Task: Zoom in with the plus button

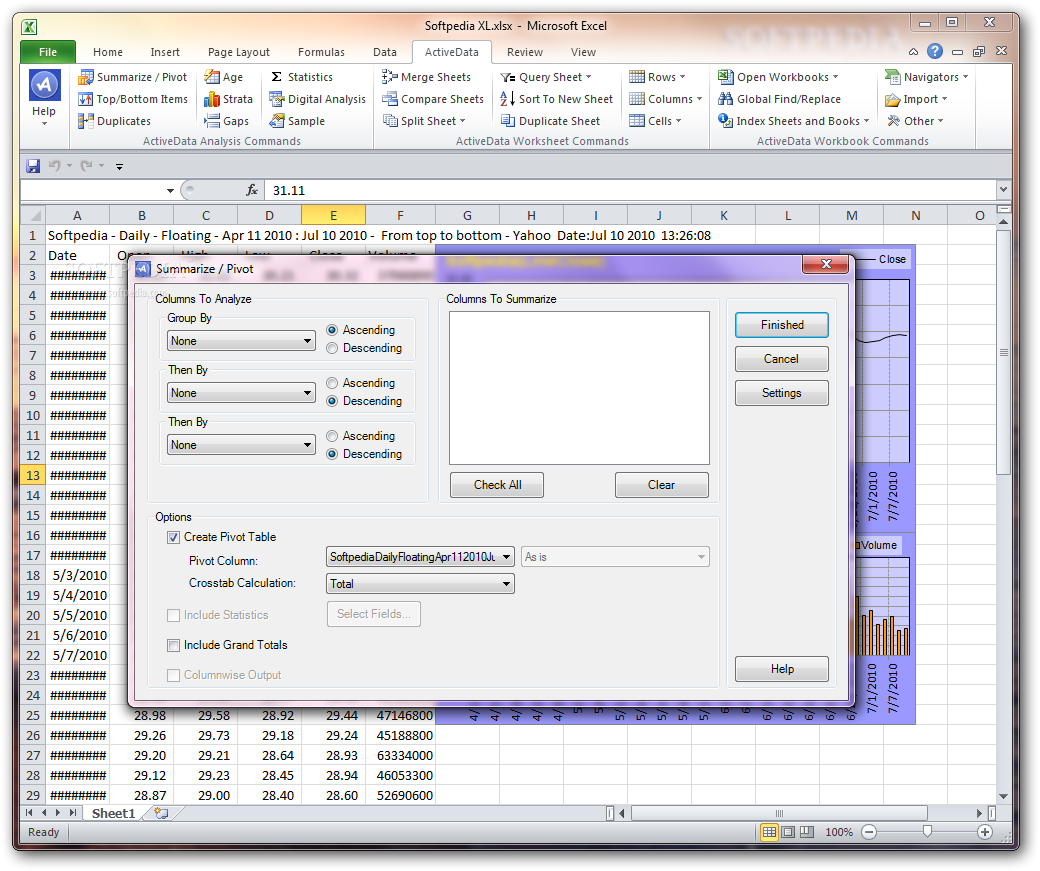Action: 985,832
